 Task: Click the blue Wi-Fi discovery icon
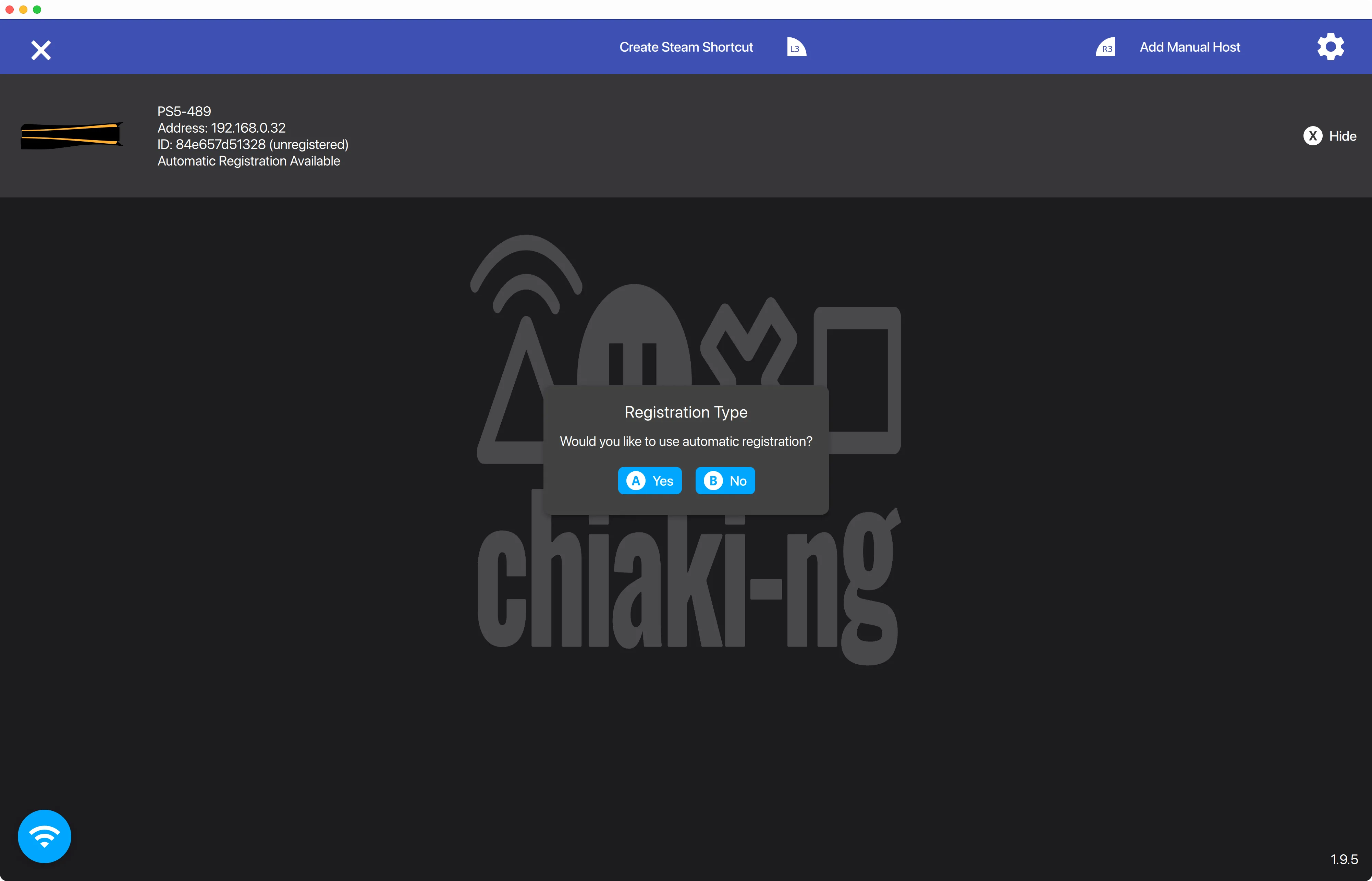tap(45, 836)
